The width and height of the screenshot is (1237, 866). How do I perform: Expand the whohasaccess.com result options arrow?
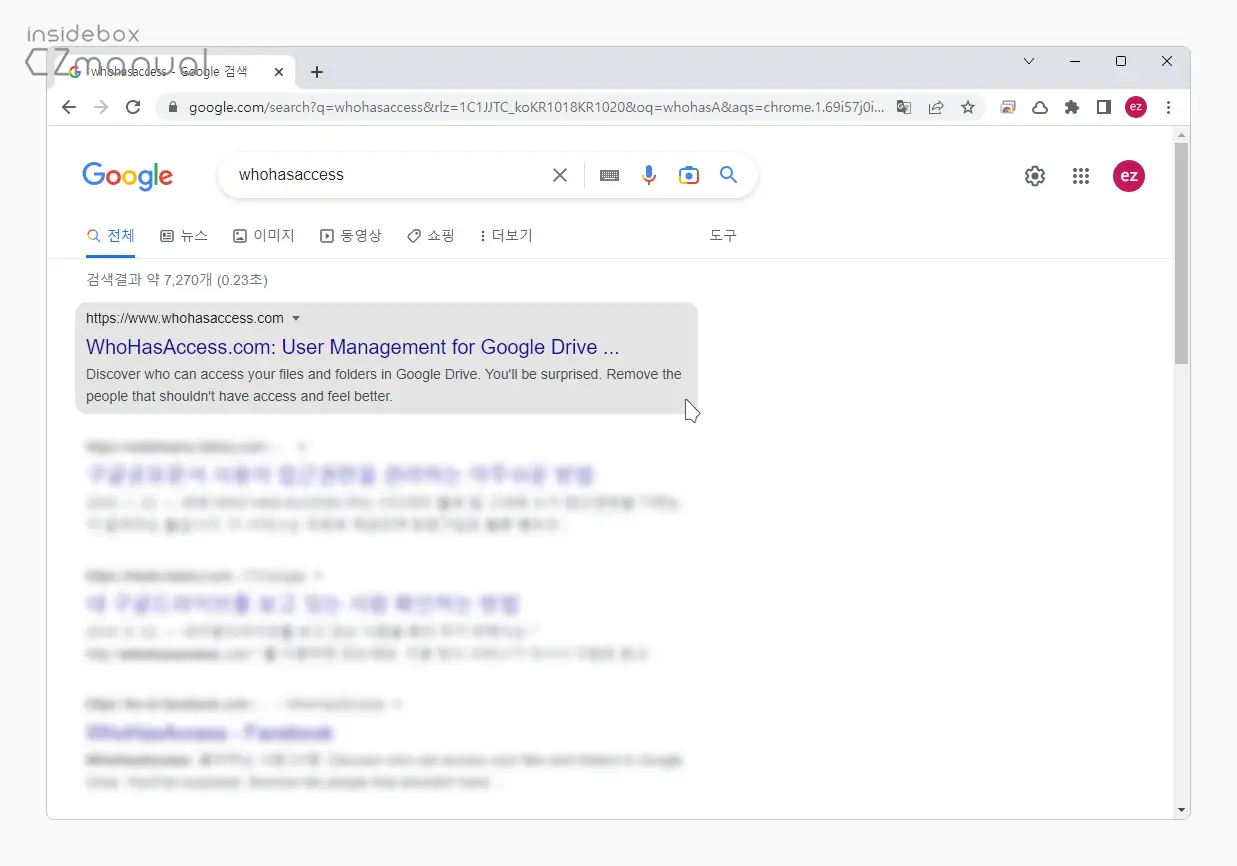pyautogui.click(x=296, y=319)
